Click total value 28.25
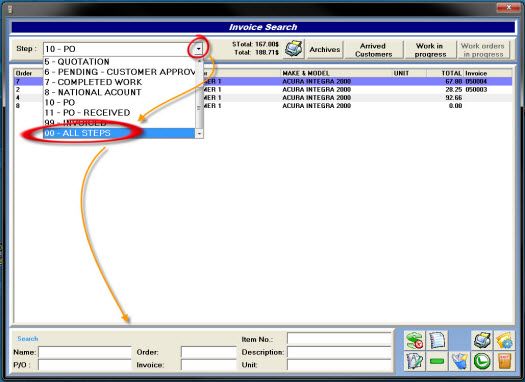This screenshot has width=525, height=382. pyautogui.click(x=454, y=90)
